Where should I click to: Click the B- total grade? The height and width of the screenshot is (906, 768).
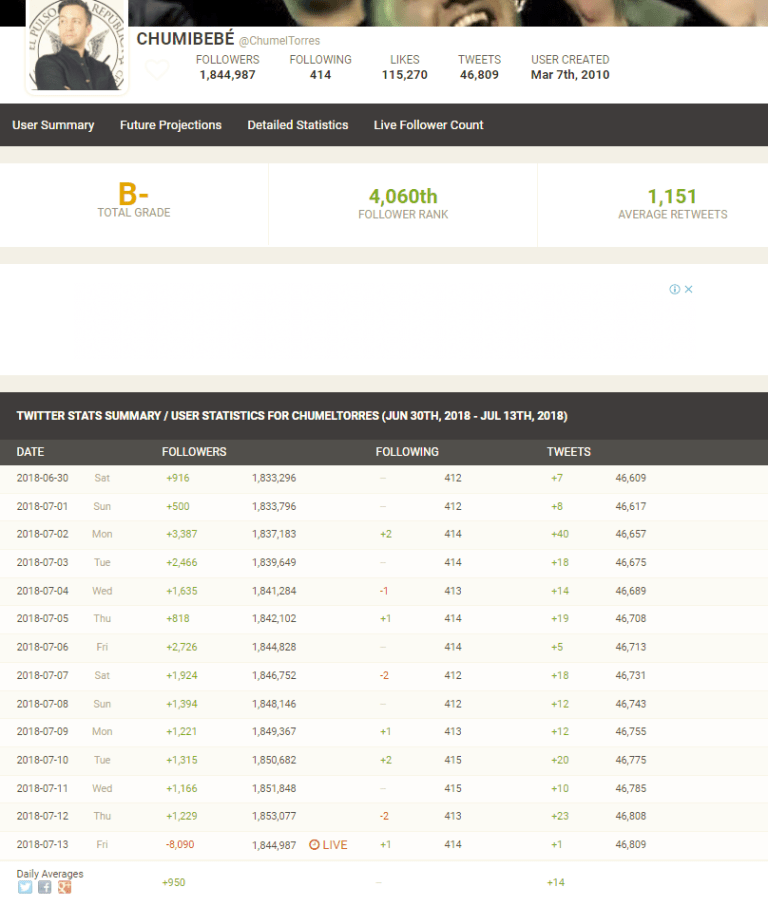134,195
